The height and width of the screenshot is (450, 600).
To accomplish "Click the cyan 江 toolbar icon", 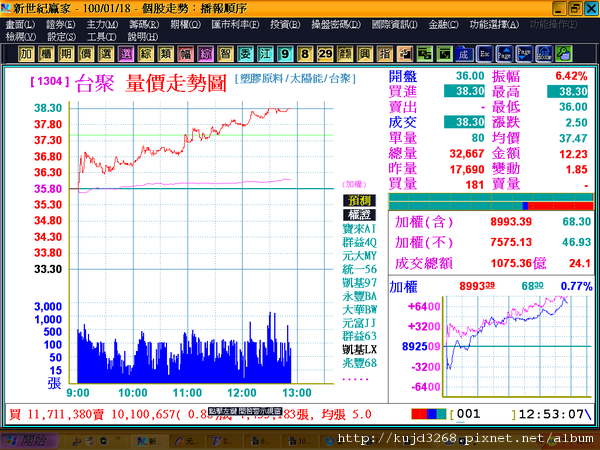I will 265,54.
